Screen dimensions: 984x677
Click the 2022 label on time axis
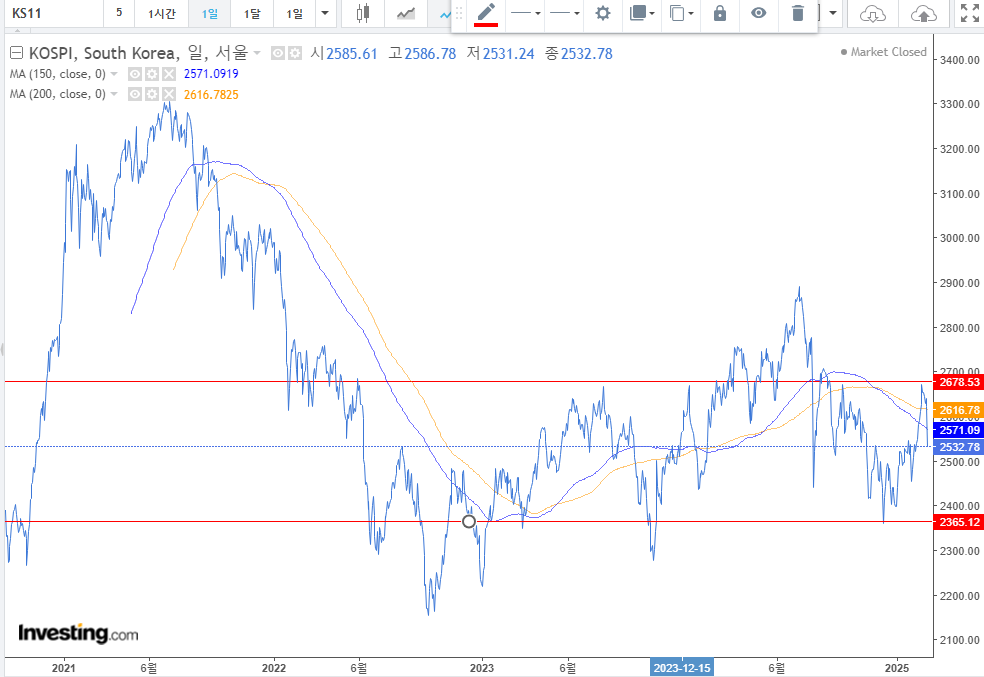[x=274, y=668]
